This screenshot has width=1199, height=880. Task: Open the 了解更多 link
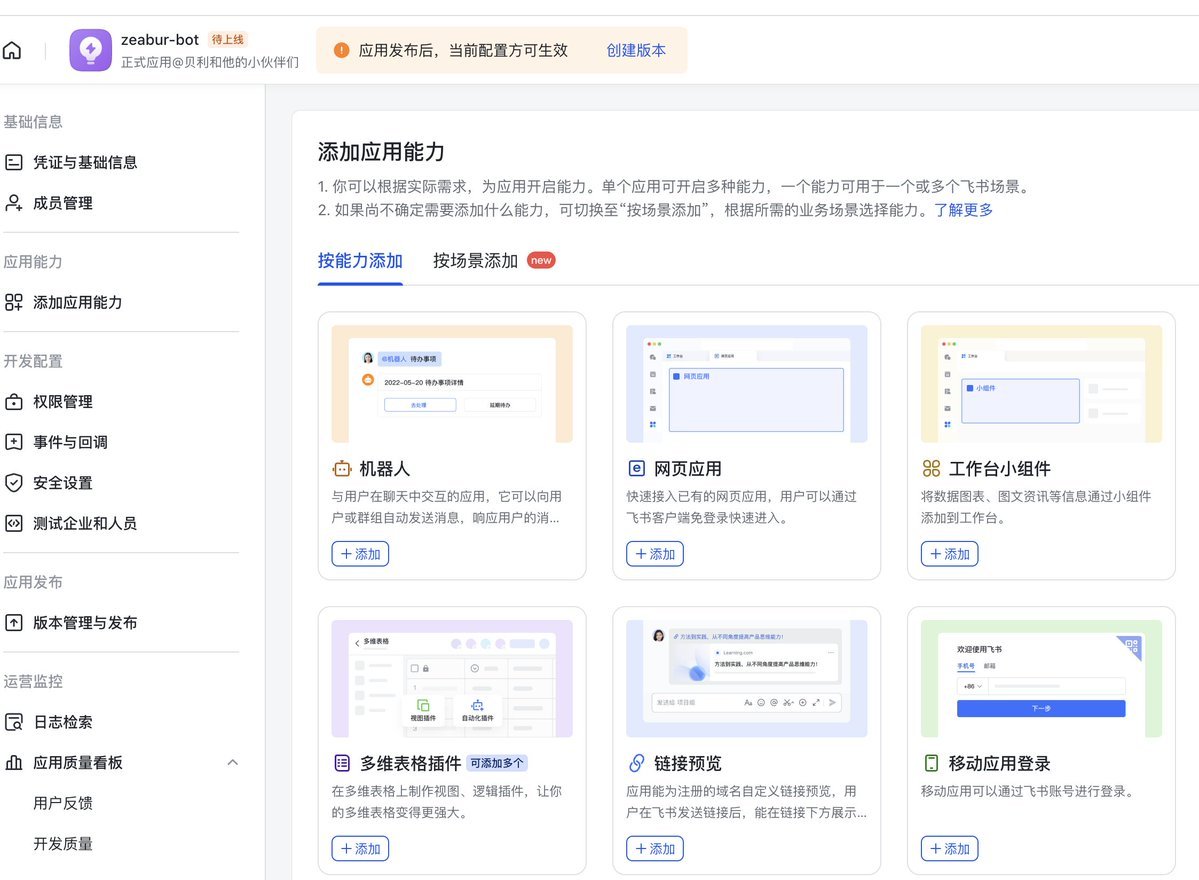click(964, 210)
